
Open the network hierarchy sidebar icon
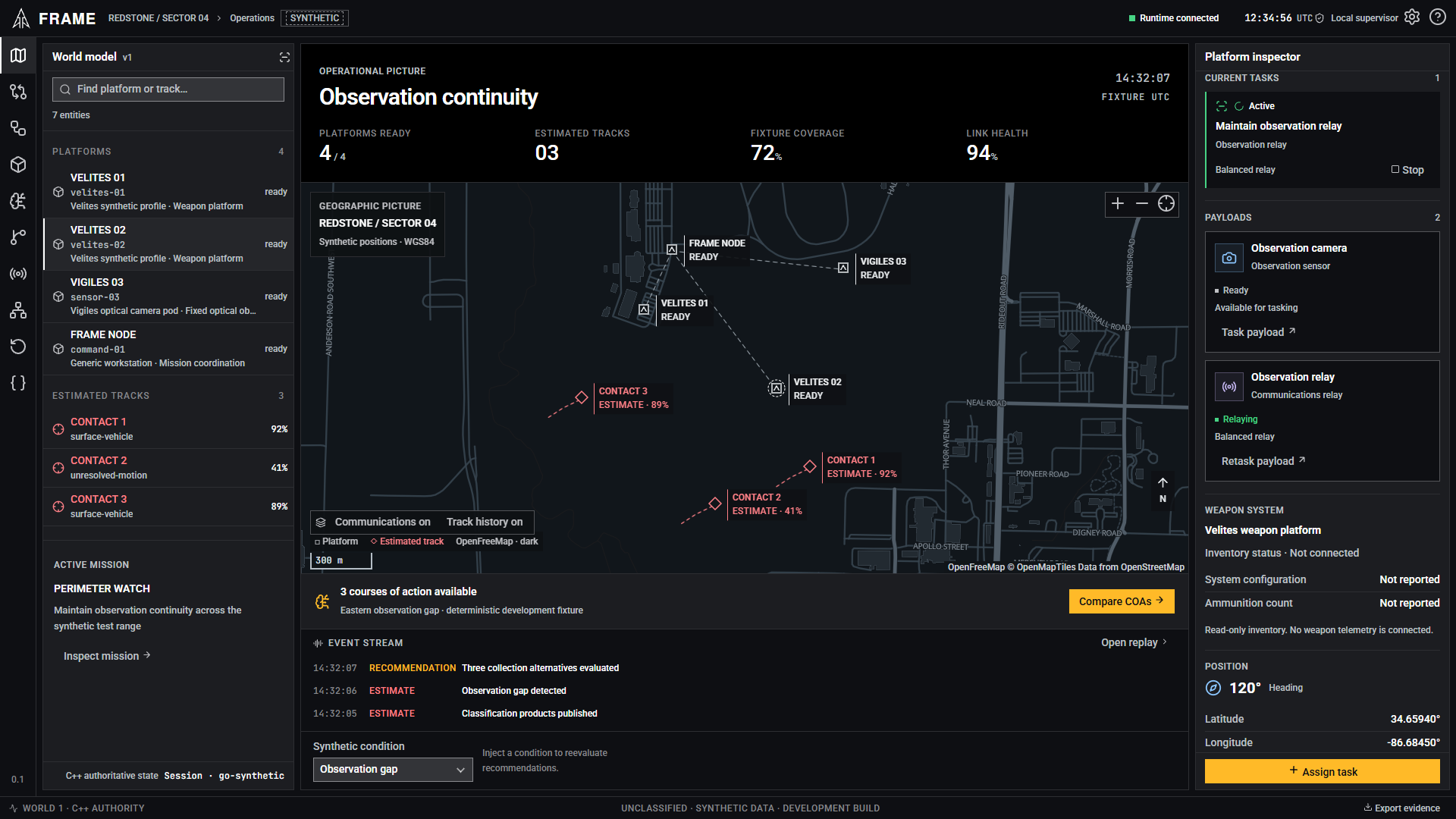(18, 310)
